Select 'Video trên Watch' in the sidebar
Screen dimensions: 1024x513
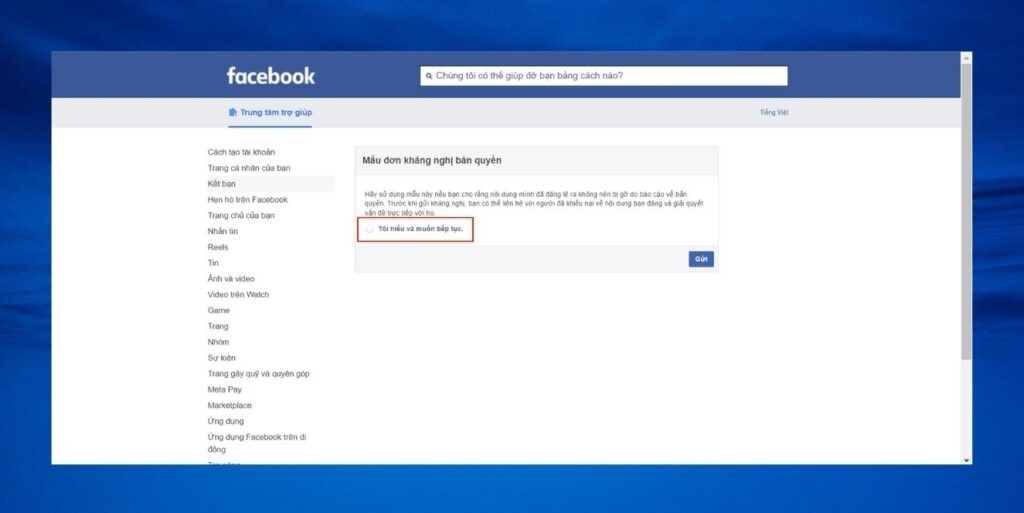(x=238, y=295)
